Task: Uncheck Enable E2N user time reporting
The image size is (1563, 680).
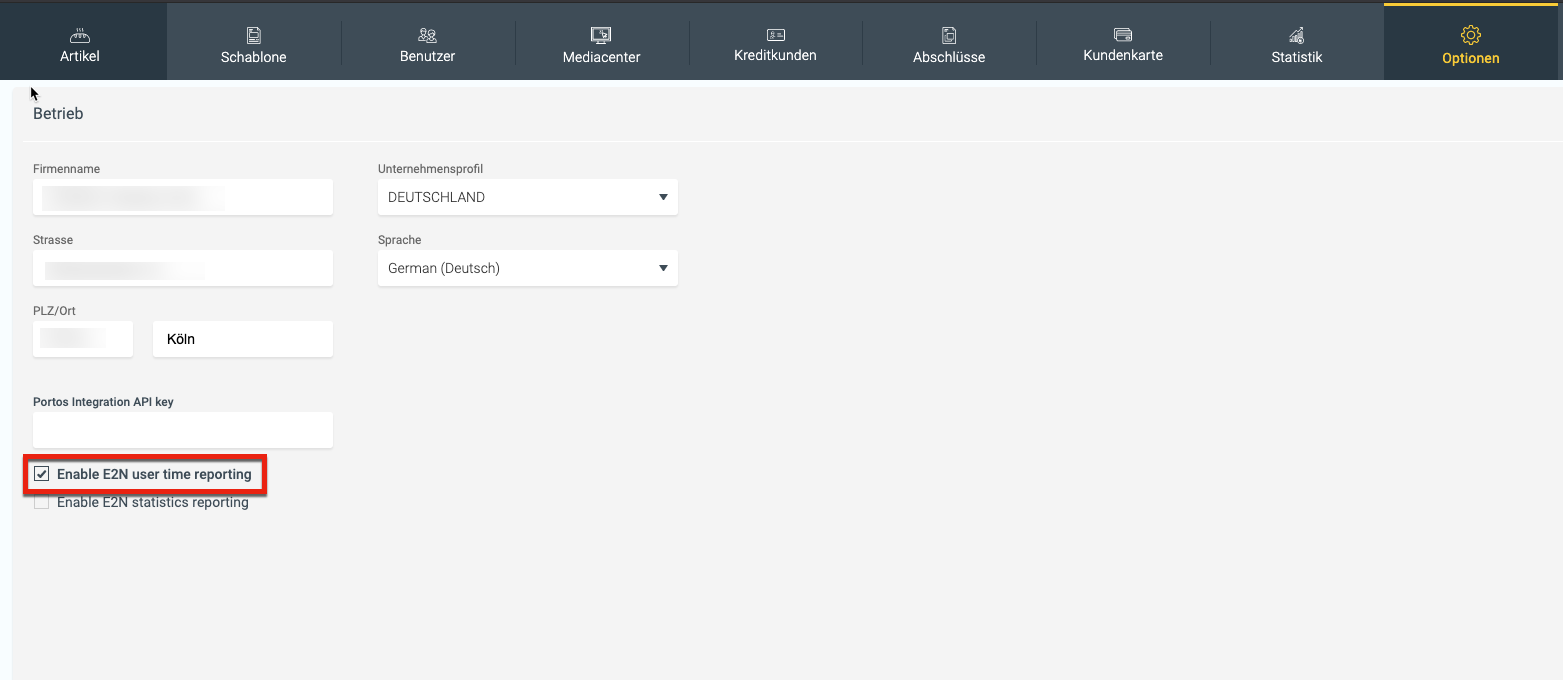Action: 42,474
